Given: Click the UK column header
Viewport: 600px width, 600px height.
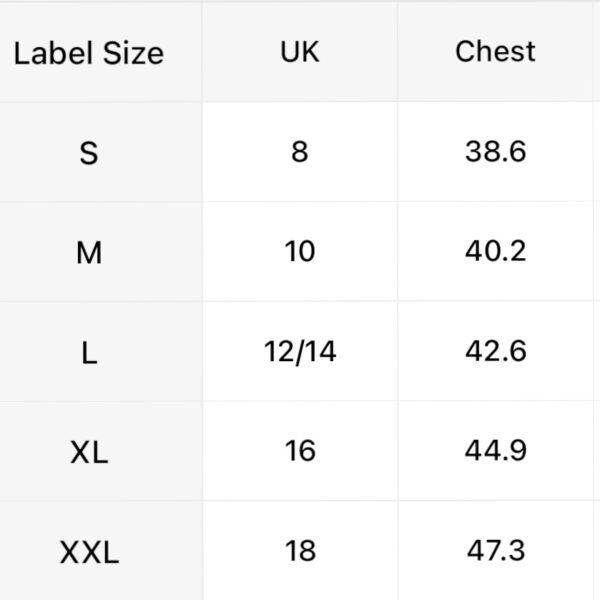Looking at the screenshot, I should click(x=300, y=52).
